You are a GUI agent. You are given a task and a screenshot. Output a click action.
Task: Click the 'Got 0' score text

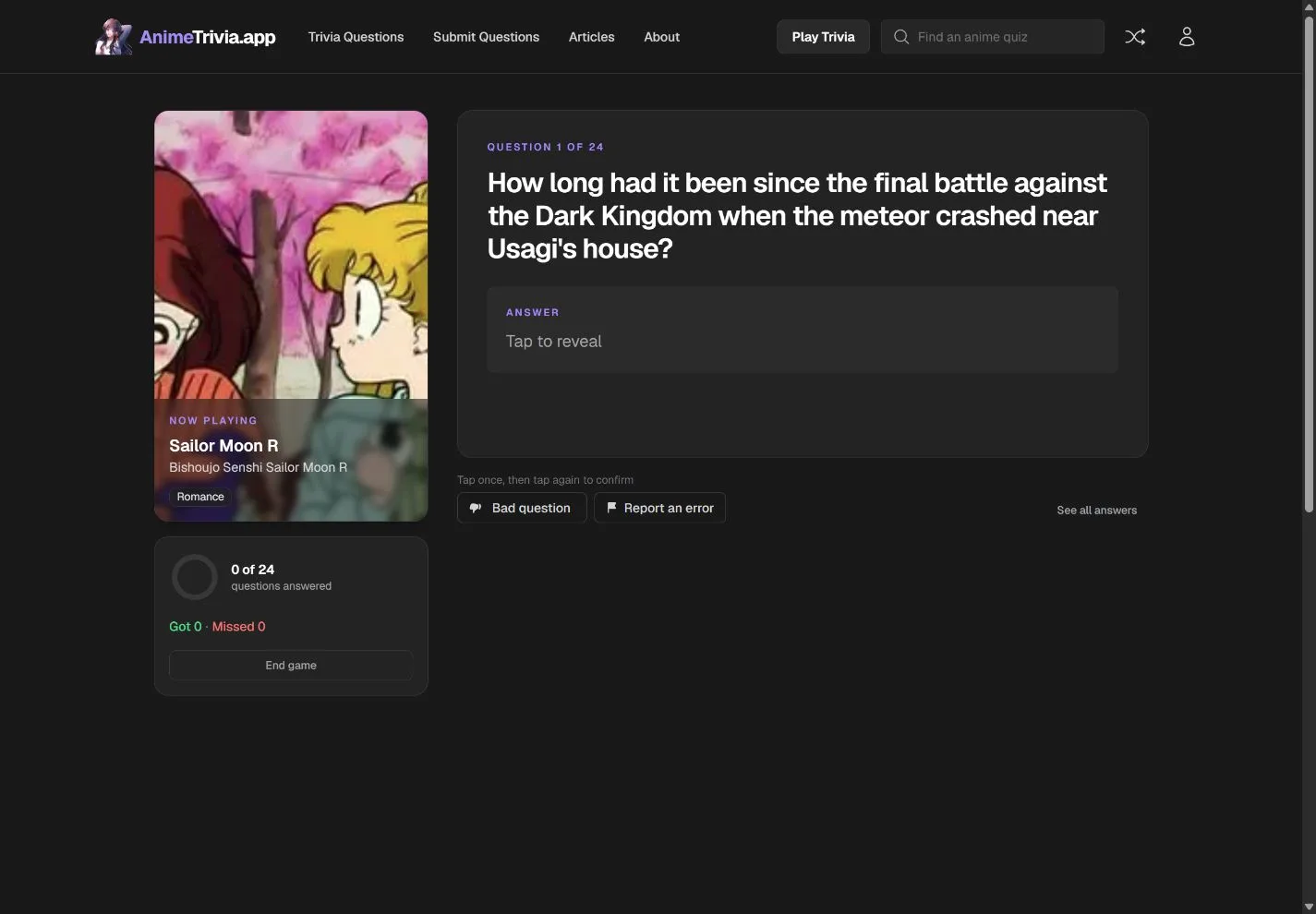pyautogui.click(x=185, y=627)
